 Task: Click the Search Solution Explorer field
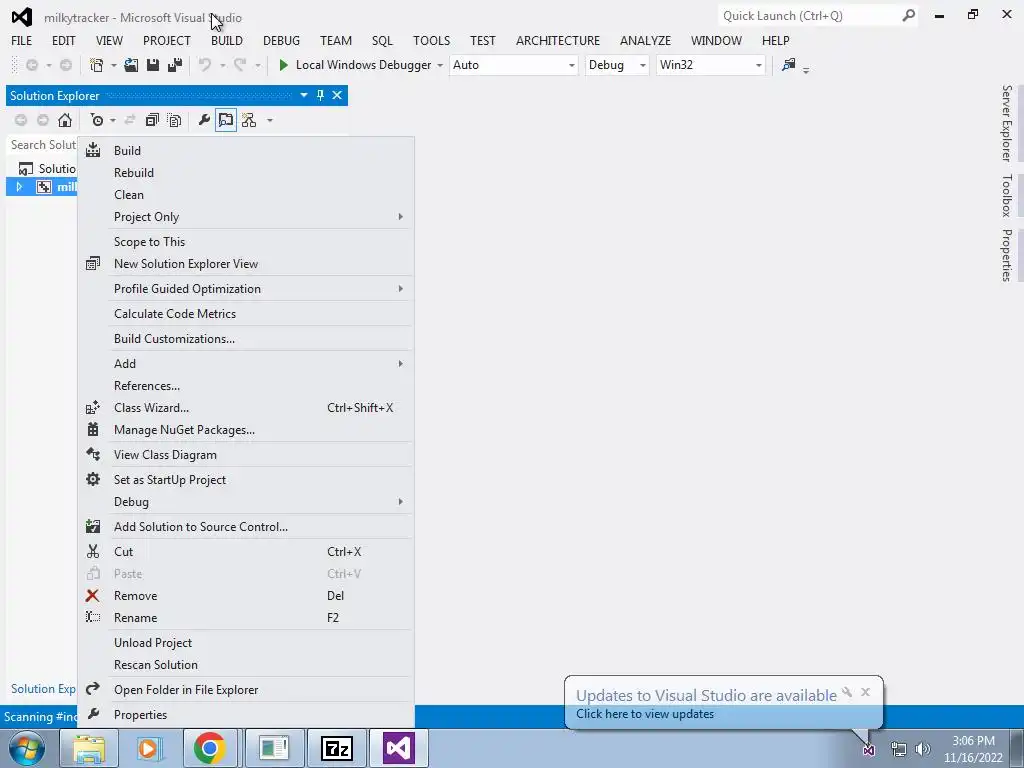tap(42, 145)
